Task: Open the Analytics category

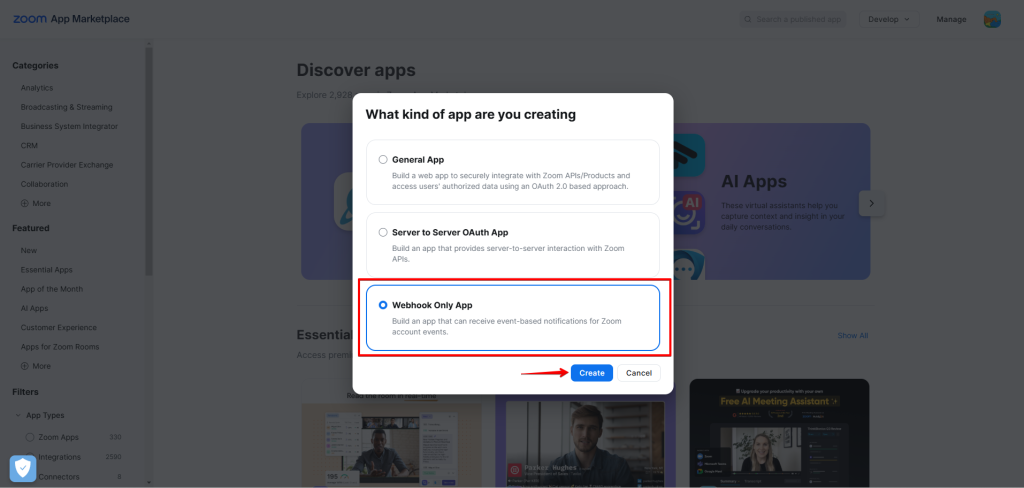Action: [37, 88]
